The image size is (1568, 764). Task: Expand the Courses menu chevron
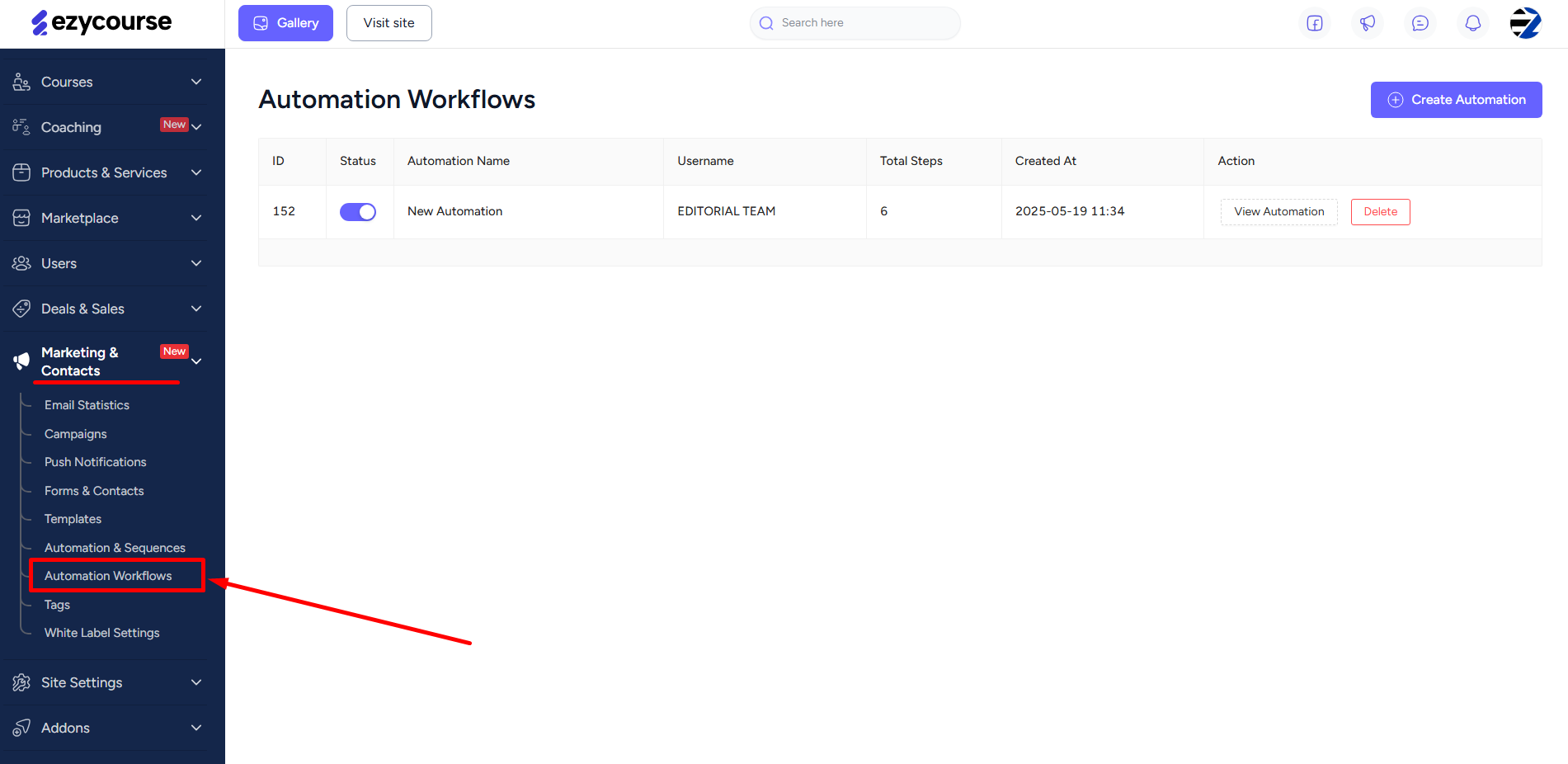pos(196,82)
